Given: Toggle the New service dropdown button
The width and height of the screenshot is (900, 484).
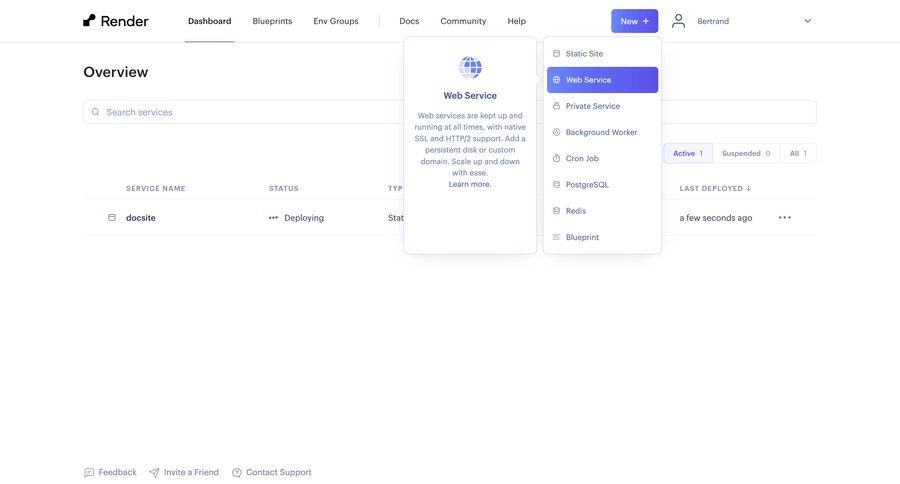Looking at the screenshot, I should click(x=634, y=21).
